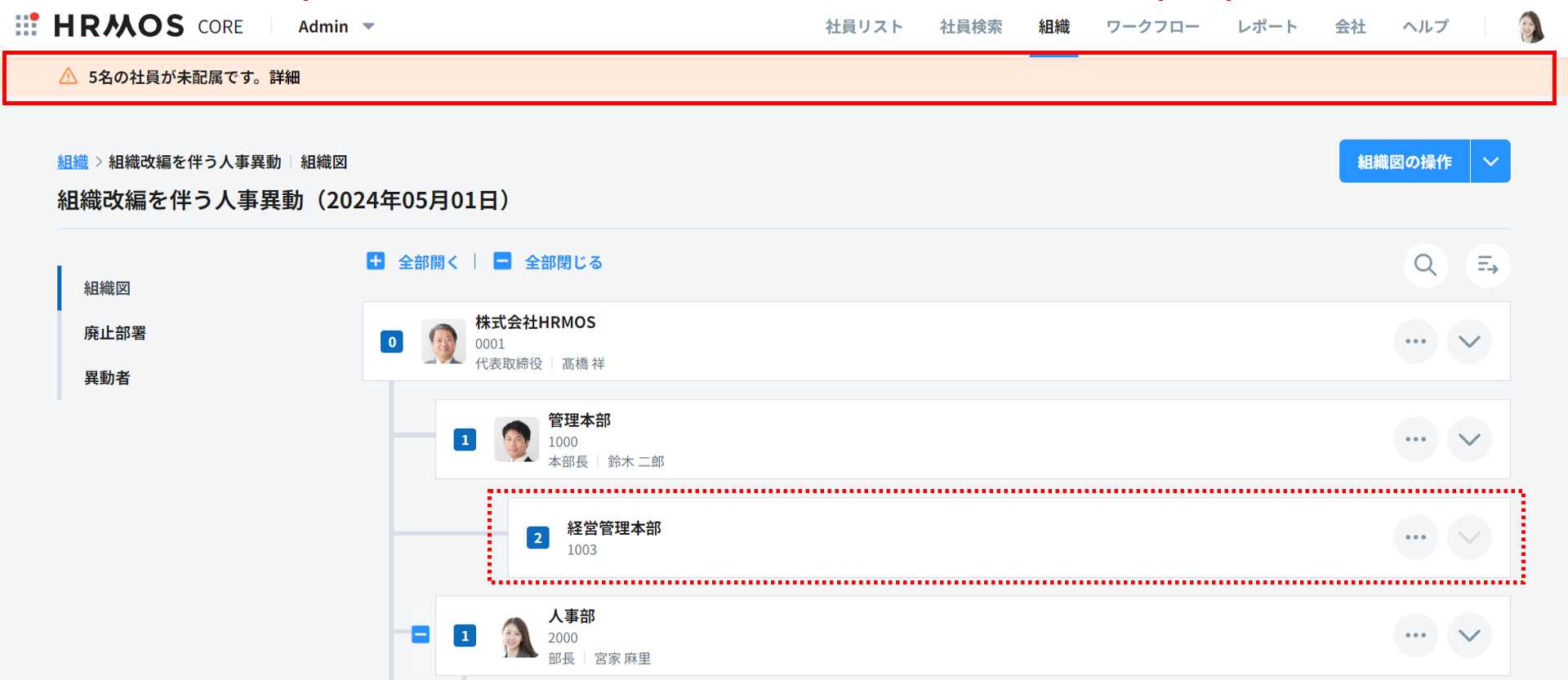Open the more options menu for 株式会社HRMOS

(x=1415, y=341)
